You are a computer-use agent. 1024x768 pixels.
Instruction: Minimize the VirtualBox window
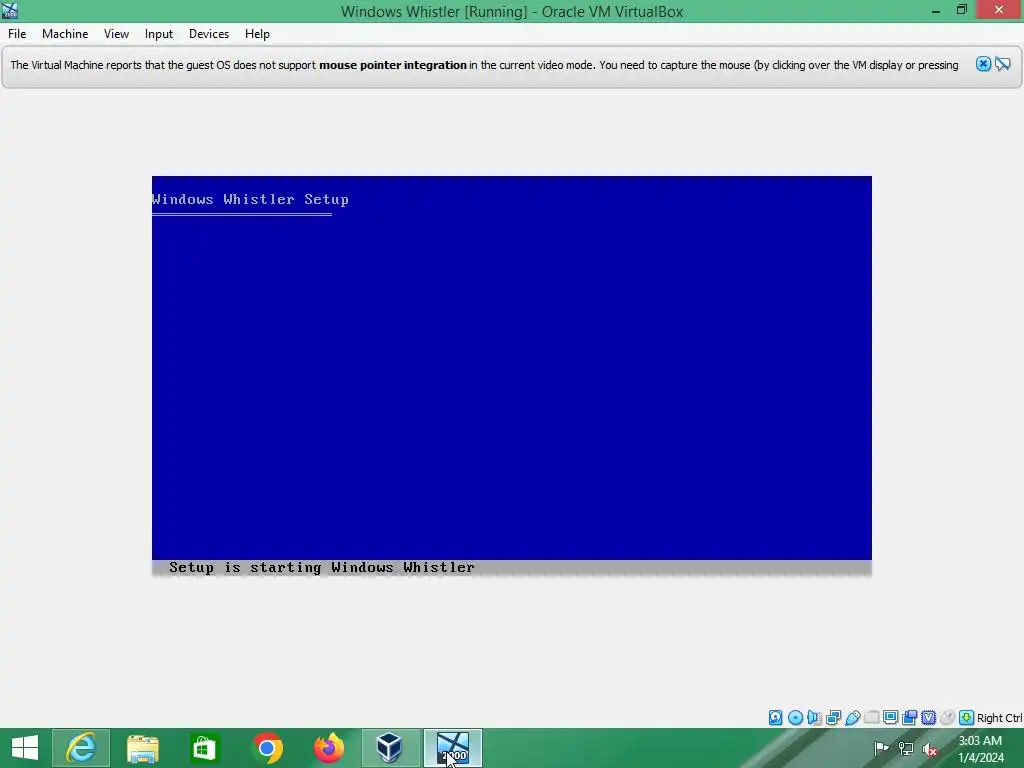936,10
